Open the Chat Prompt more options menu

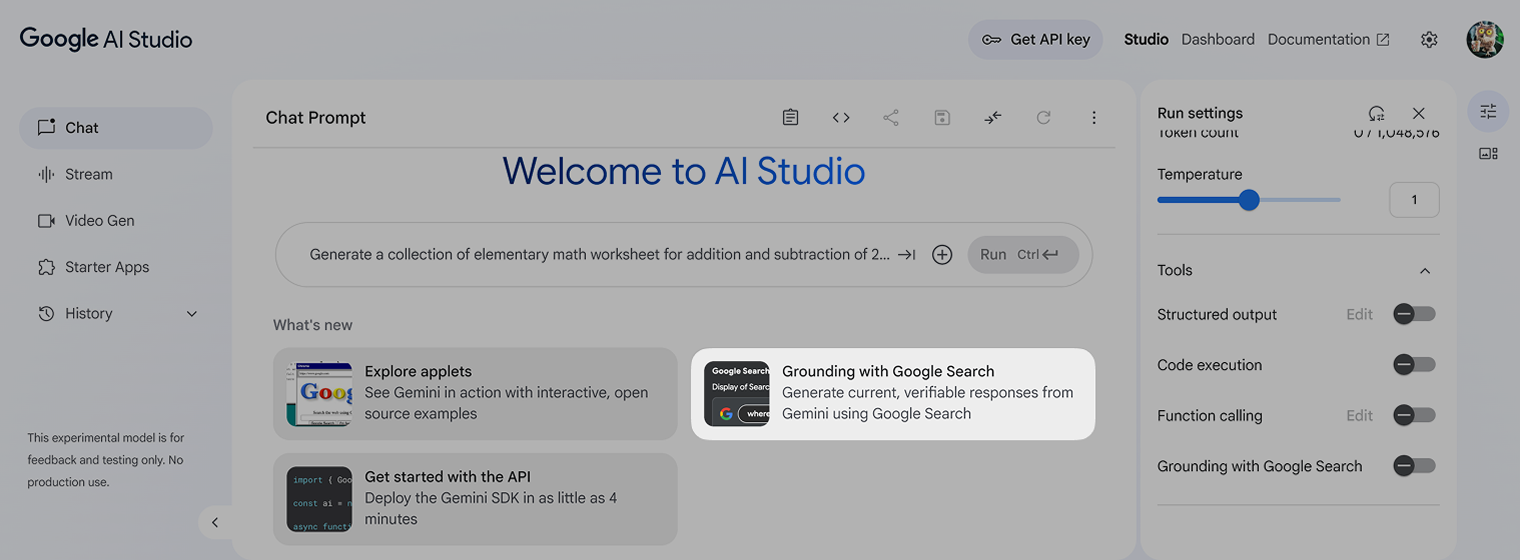(x=1094, y=118)
